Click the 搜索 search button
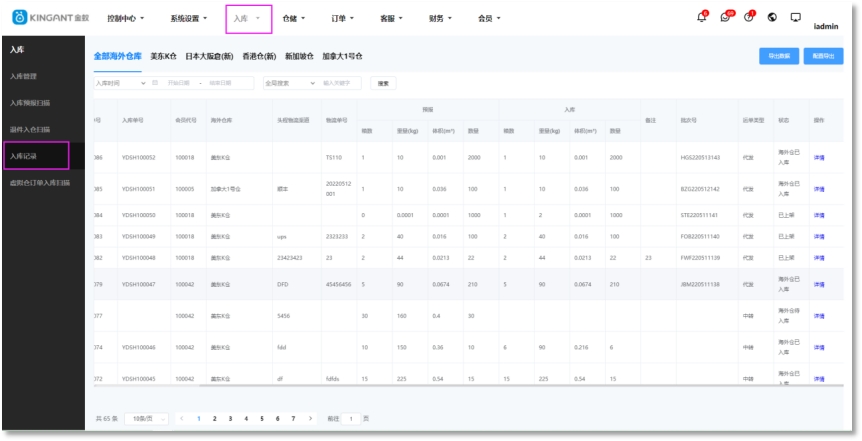This screenshot has width=862, height=441. click(382, 83)
